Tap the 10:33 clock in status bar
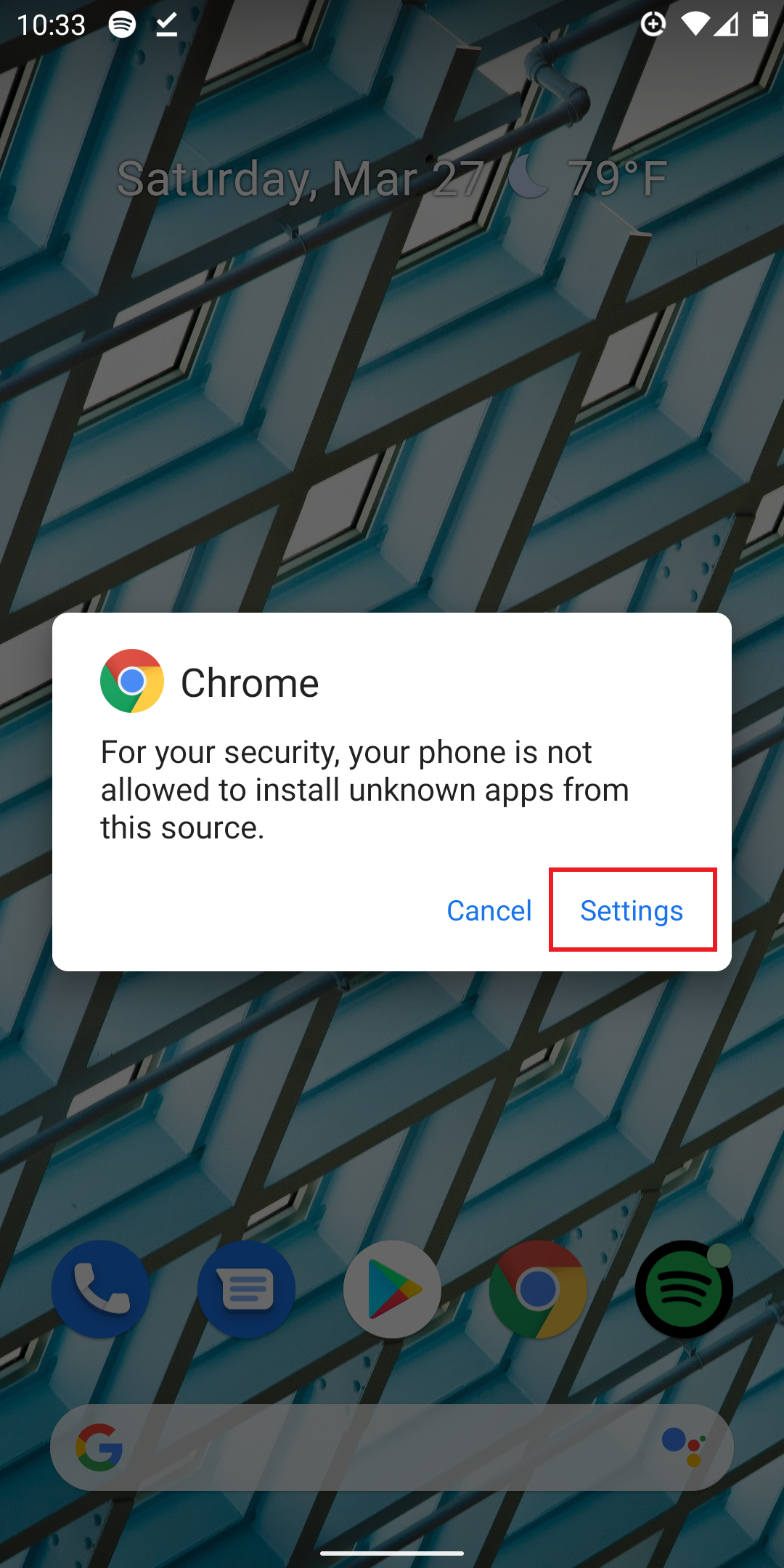 (x=52, y=25)
